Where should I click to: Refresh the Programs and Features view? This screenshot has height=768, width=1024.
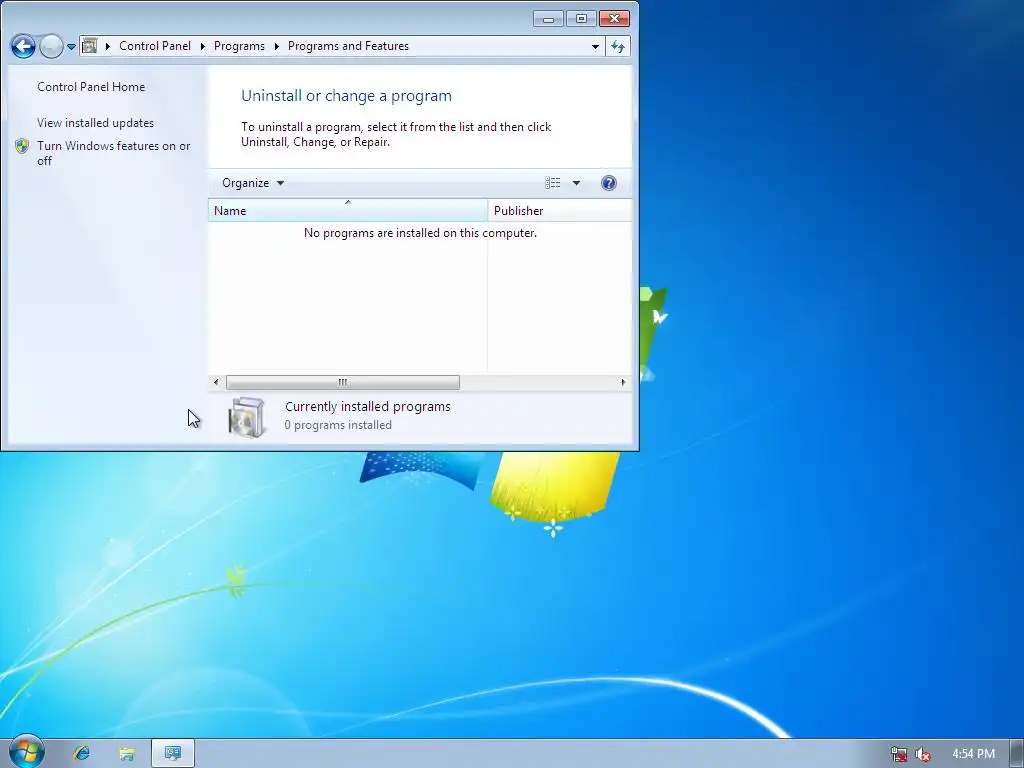click(618, 46)
